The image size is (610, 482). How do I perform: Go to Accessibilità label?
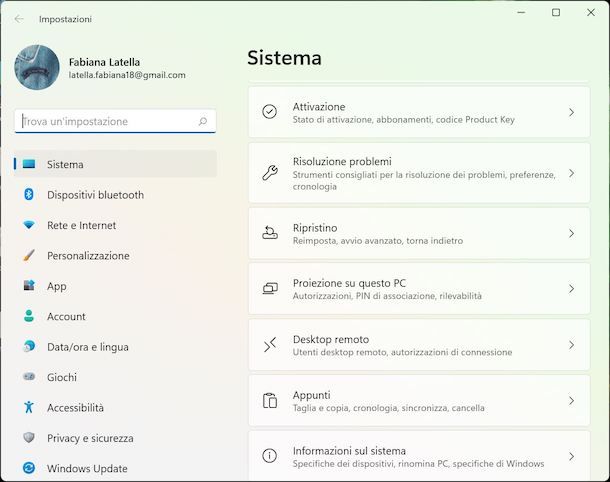coord(75,408)
